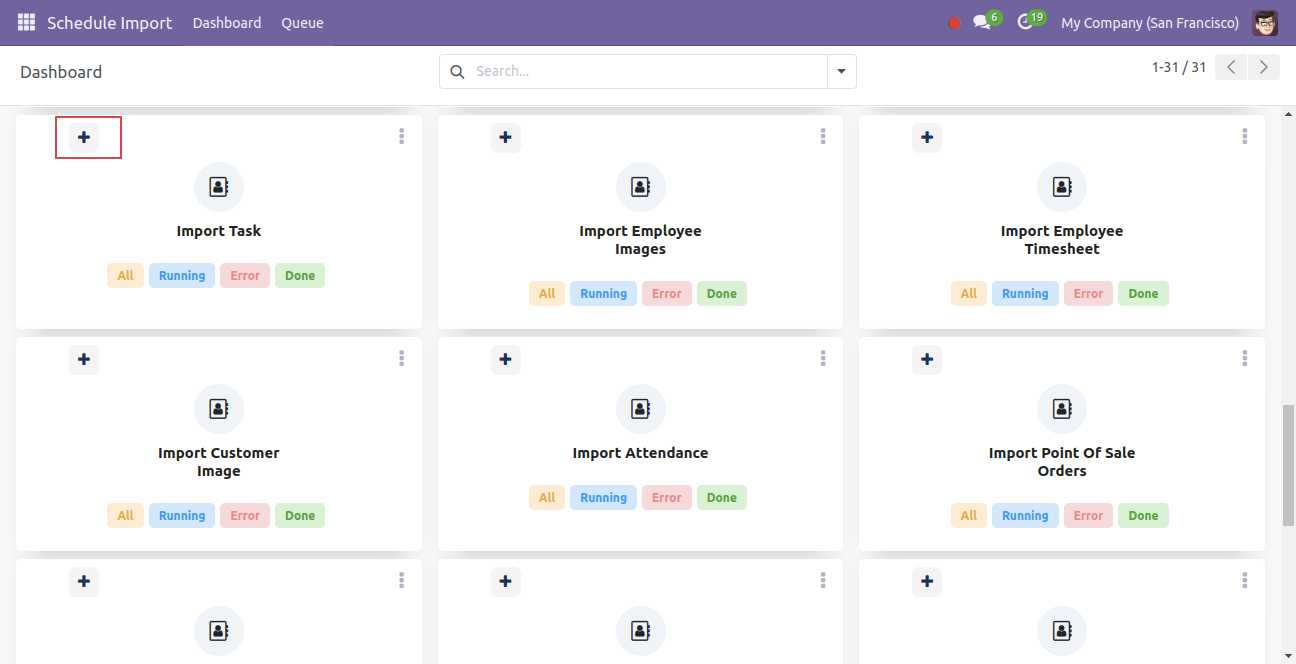The height and width of the screenshot is (664, 1296).
Task: Click the contact-book icon on Import Employee Timesheet card
Action: tap(1062, 187)
